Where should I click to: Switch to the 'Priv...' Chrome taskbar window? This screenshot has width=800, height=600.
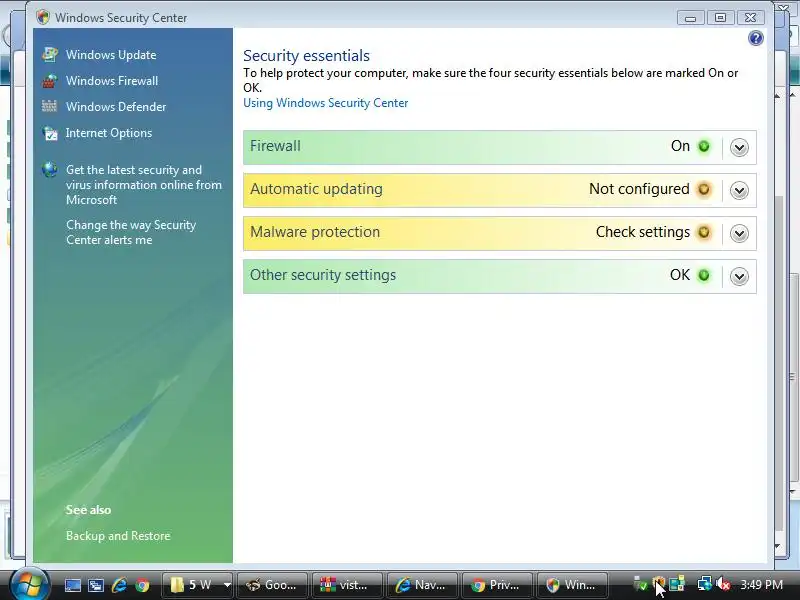point(496,585)
